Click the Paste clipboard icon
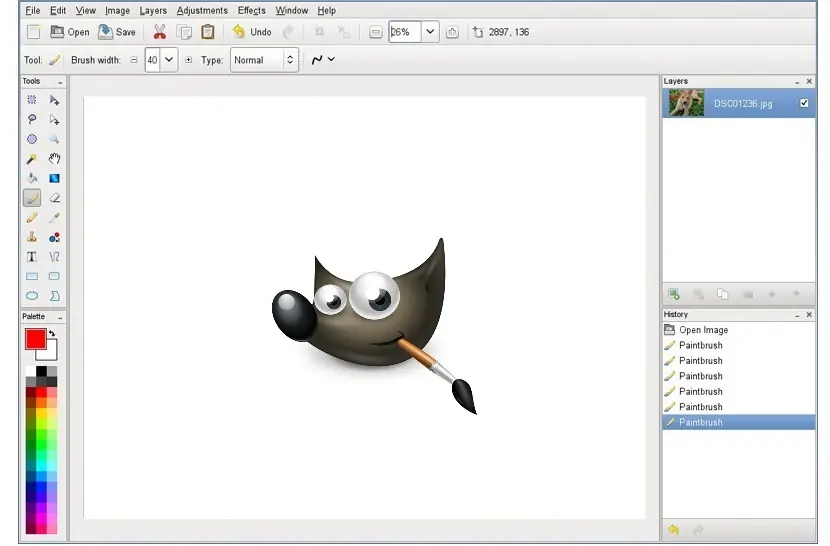830x546 pixels. click(208, 32)
